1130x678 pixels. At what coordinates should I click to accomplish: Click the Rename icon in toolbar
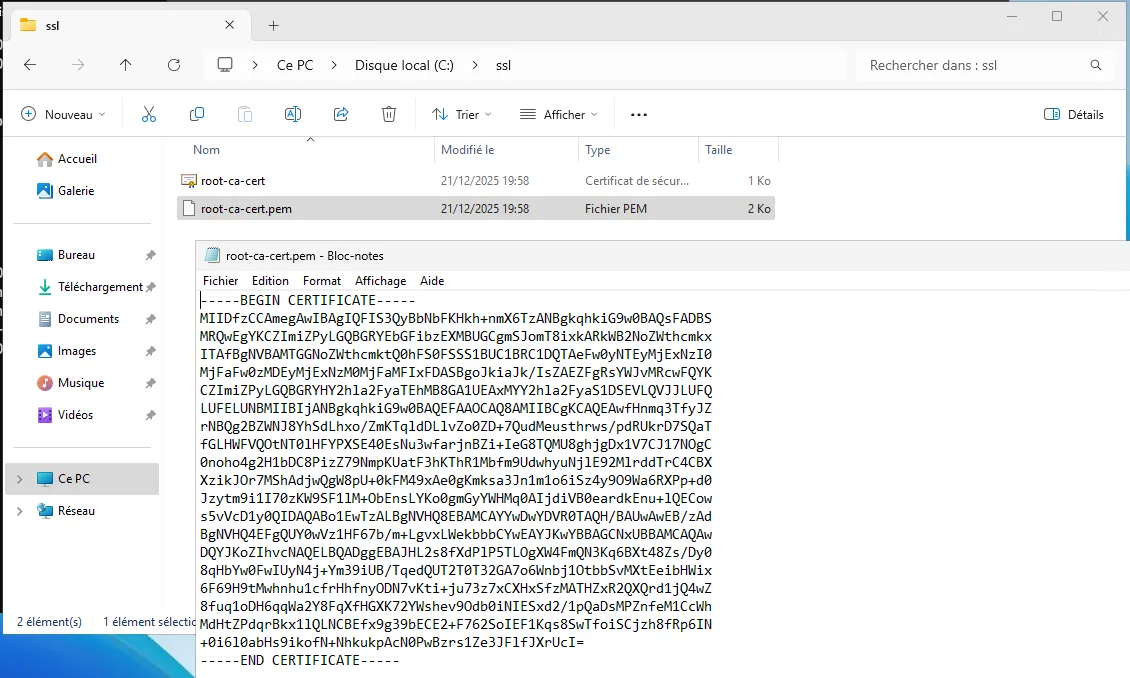[293, 115]
